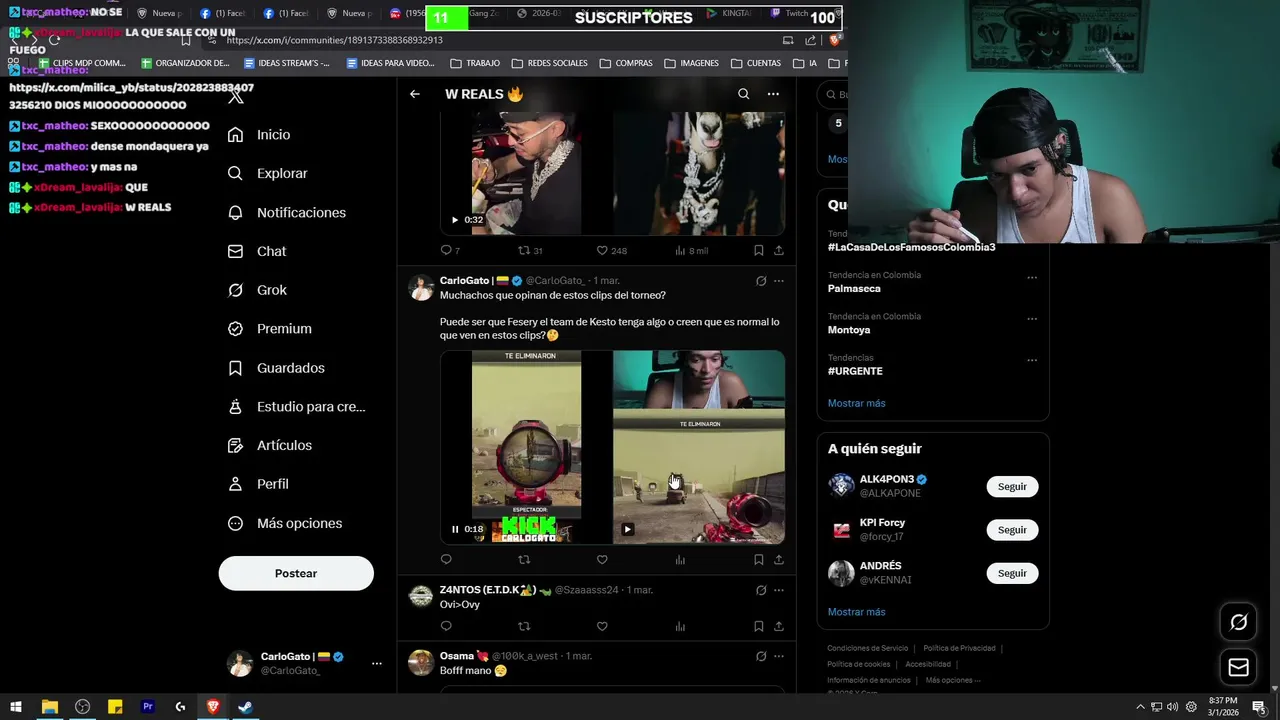Open Grok from the sidebar menu
Image resolution: width=1280 pixels, height=720 pixels.
[x=257, y=290]
